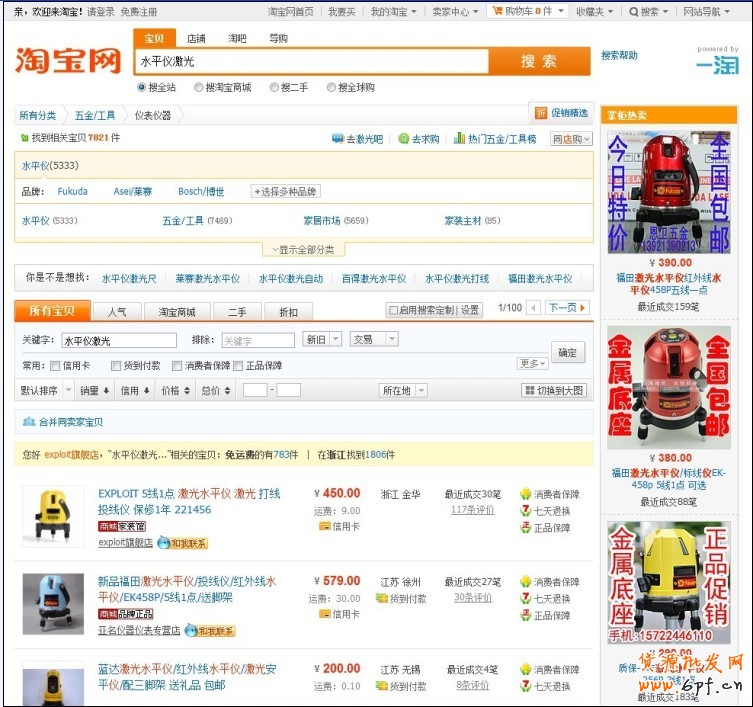
Task: Select the 搜淘宝商城 radio button
Action: 198,88
